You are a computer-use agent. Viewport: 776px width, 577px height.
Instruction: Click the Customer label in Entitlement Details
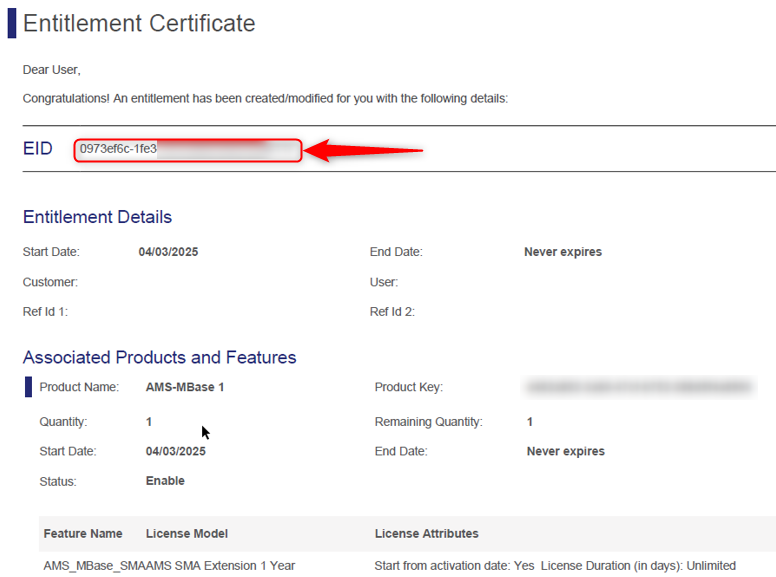click(x=50, y=282)
